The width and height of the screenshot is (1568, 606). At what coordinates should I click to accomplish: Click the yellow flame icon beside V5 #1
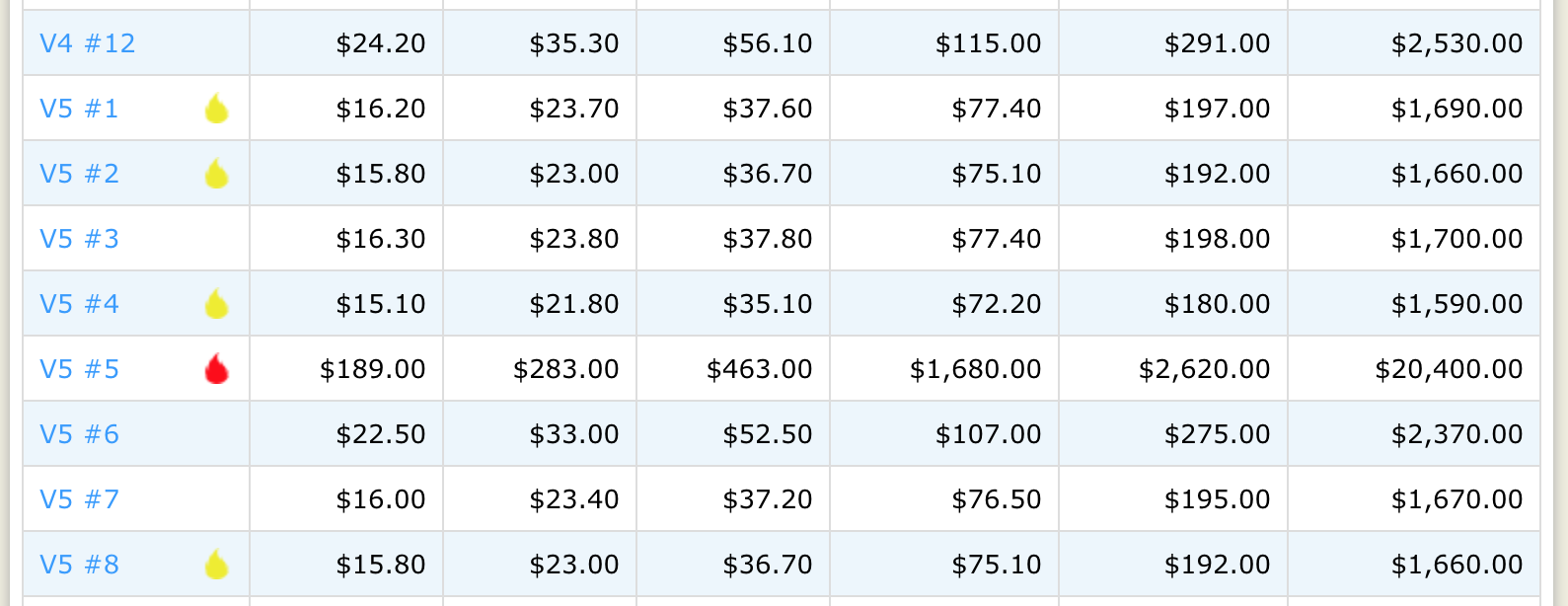216,108
